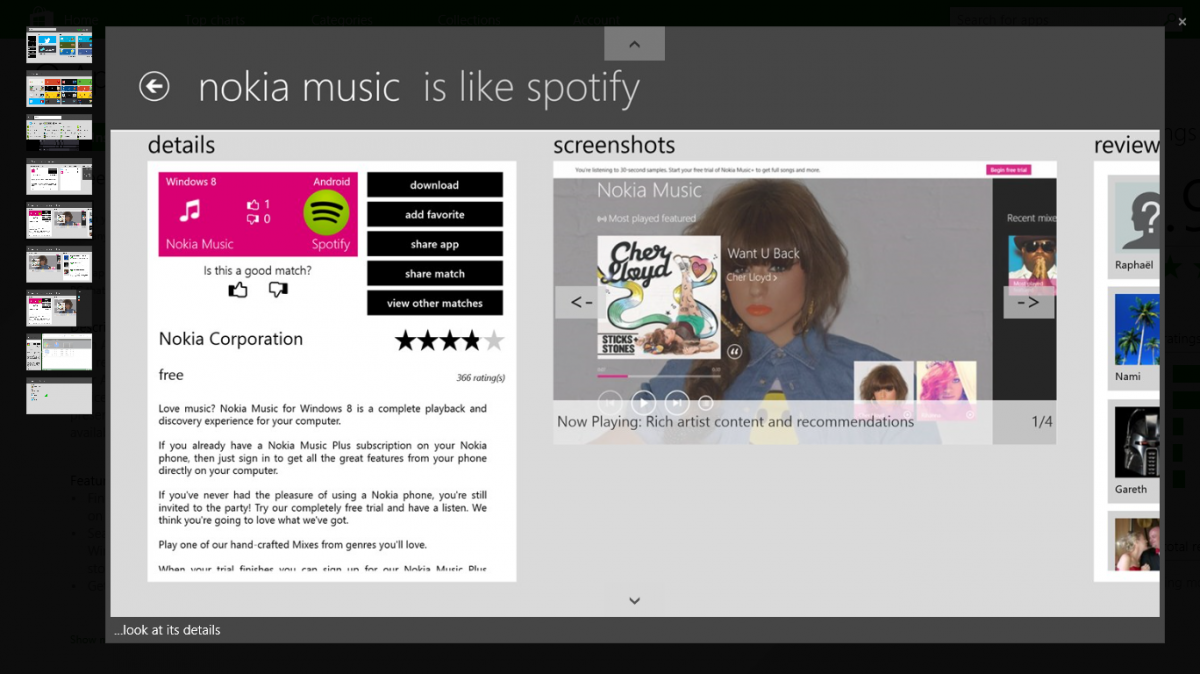This screenshot has height=674, width=1200.
Task: Click the share app button
Action: [435, 244]
